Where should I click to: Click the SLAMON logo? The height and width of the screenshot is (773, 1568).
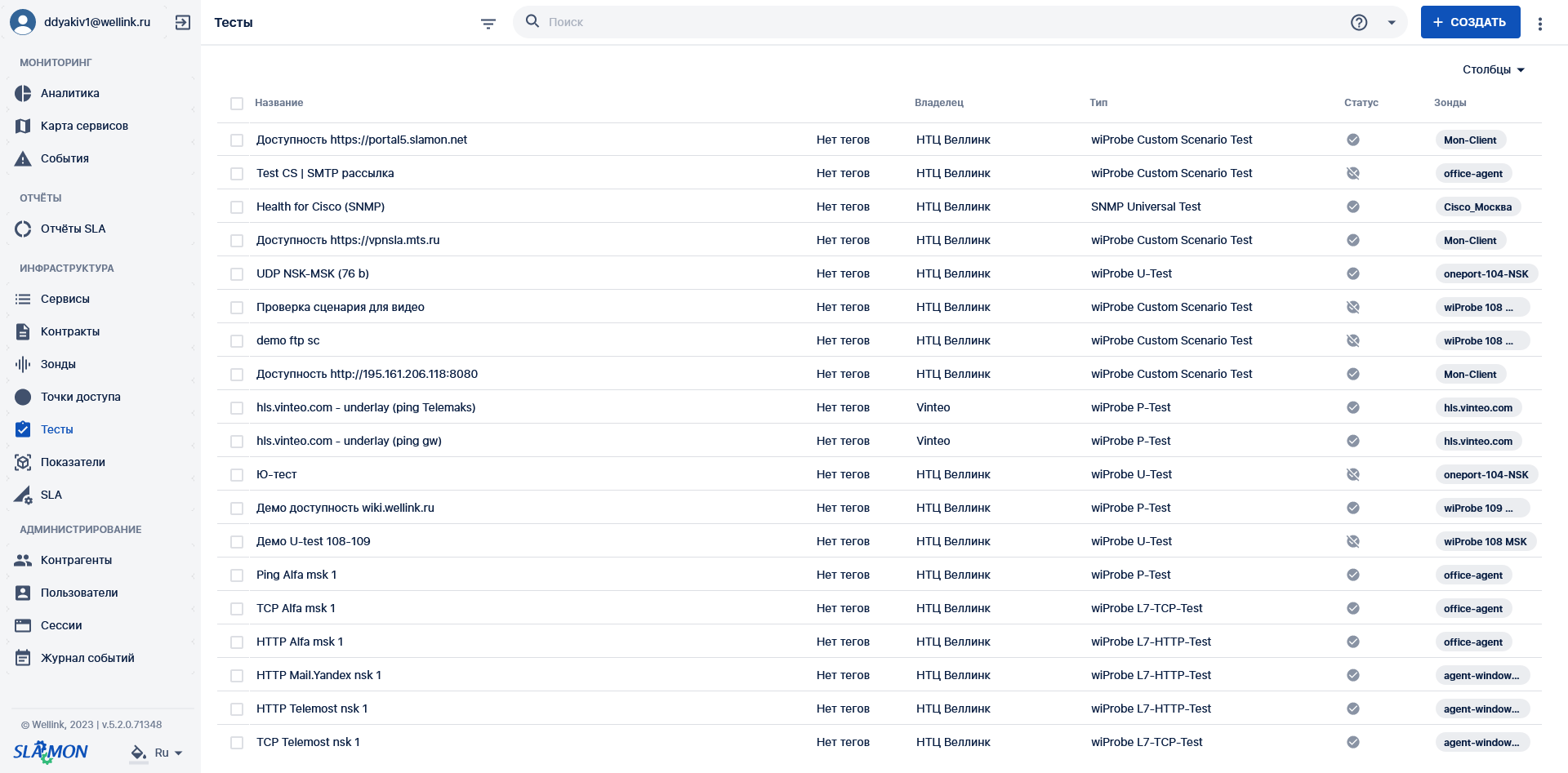(x=51, y=752)
